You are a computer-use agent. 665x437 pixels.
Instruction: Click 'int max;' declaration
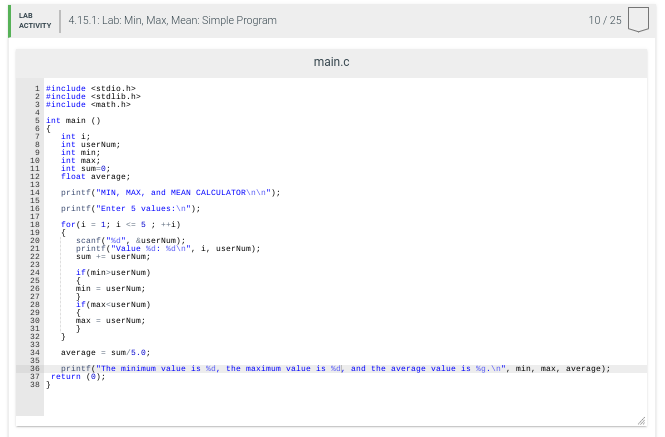[x=81, y=160]
